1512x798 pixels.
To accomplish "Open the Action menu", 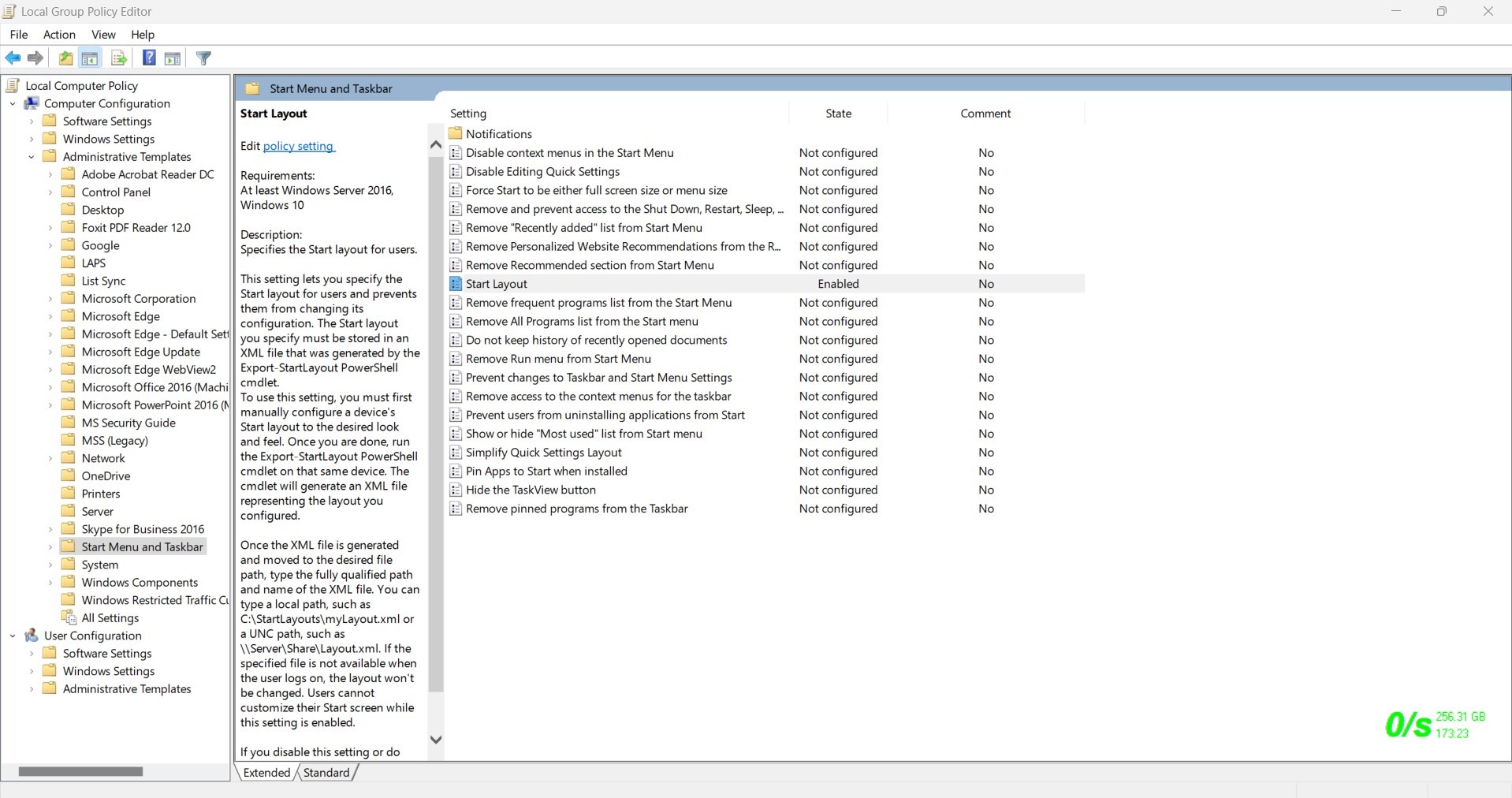I will [58, 35].
